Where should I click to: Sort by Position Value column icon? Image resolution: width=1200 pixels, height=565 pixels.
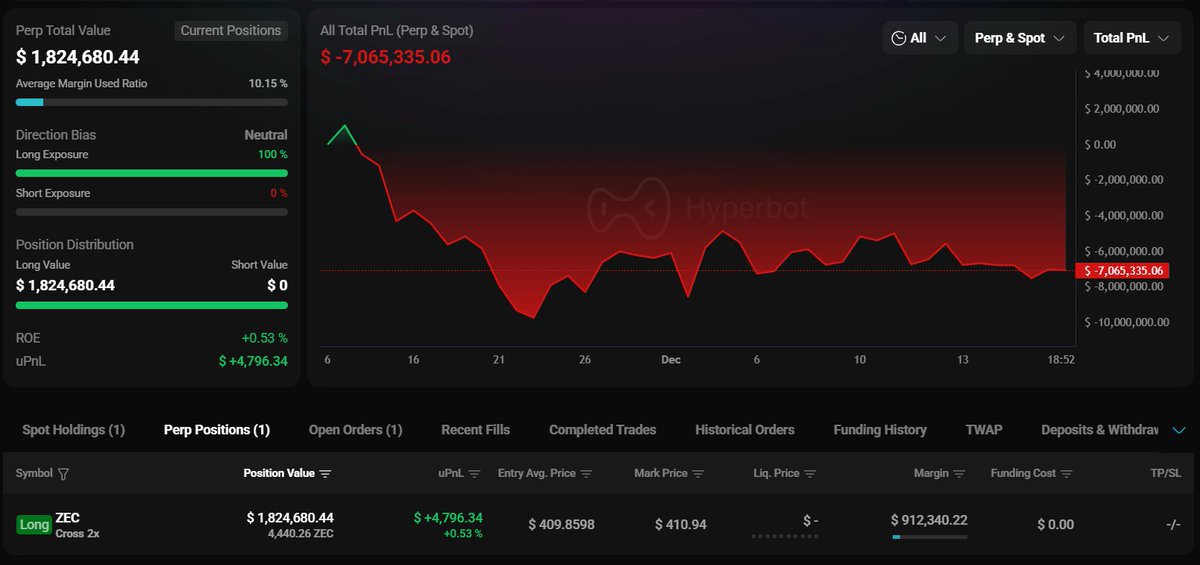tap(325, 474)
